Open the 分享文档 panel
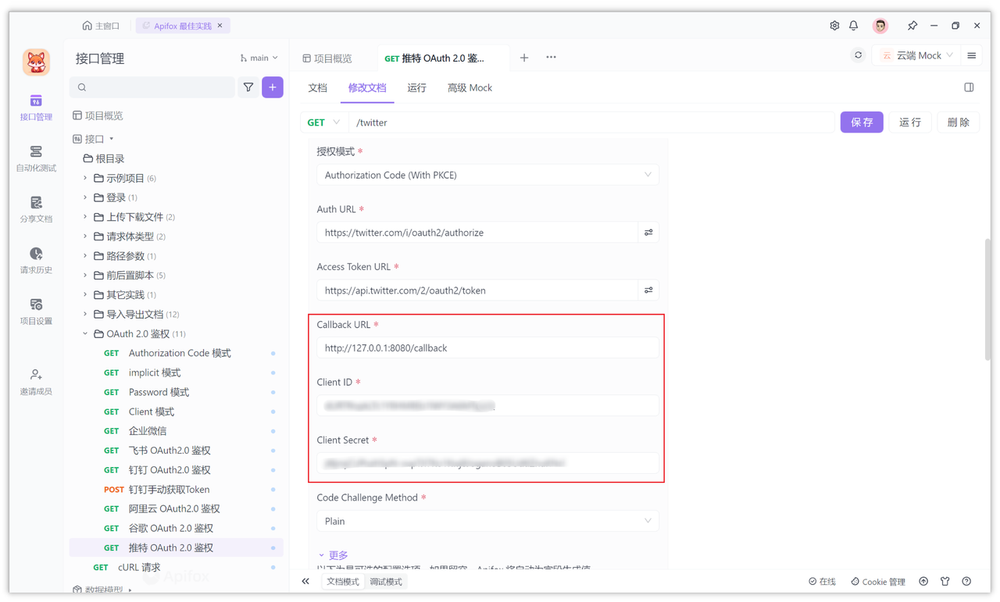 [37, 211]
